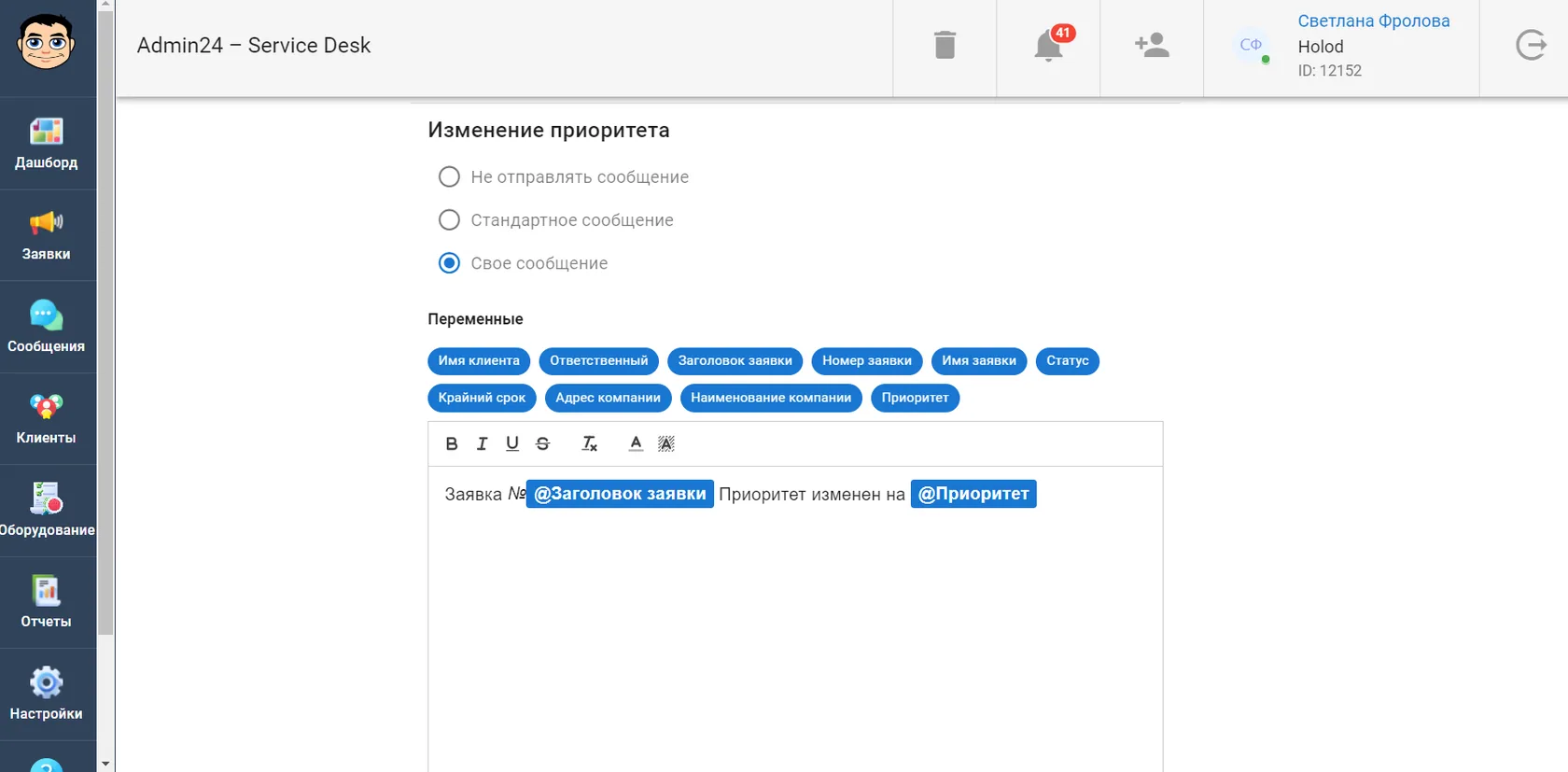Toggle bold formatting in editor

tap(452, 444)
